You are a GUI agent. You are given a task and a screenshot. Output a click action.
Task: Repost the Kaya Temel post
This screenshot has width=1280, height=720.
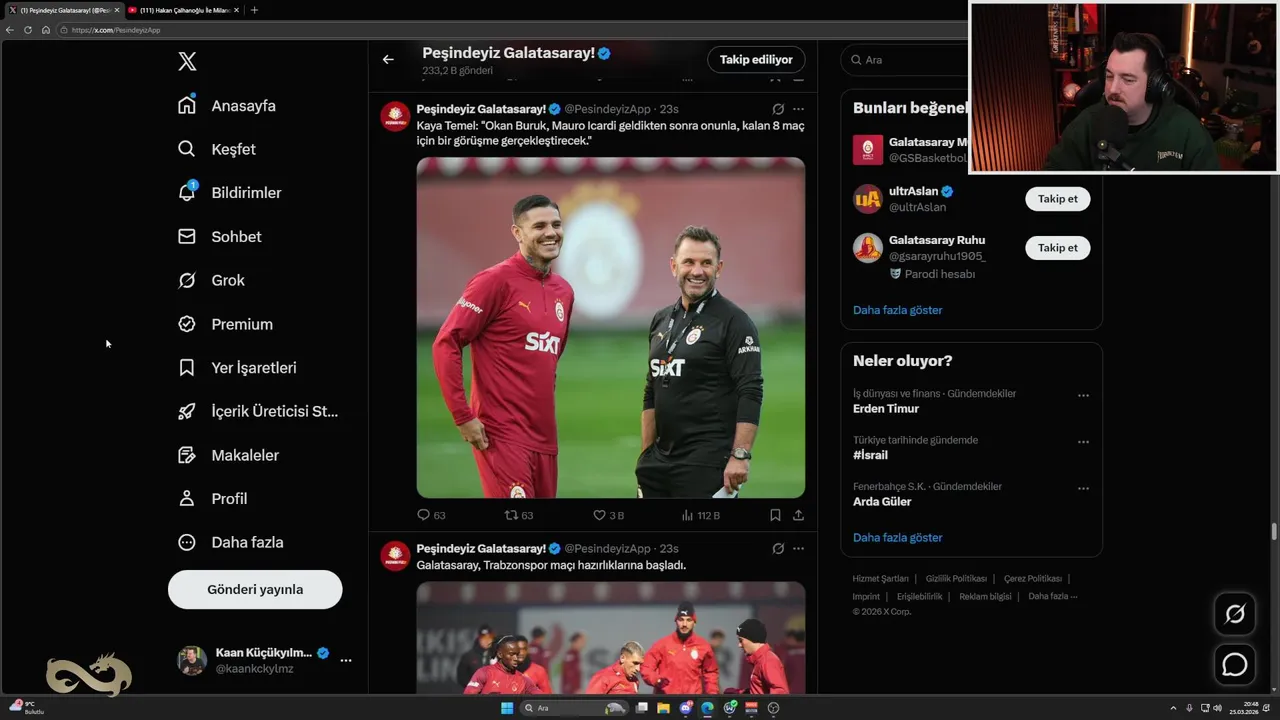[x=519, y=515]
